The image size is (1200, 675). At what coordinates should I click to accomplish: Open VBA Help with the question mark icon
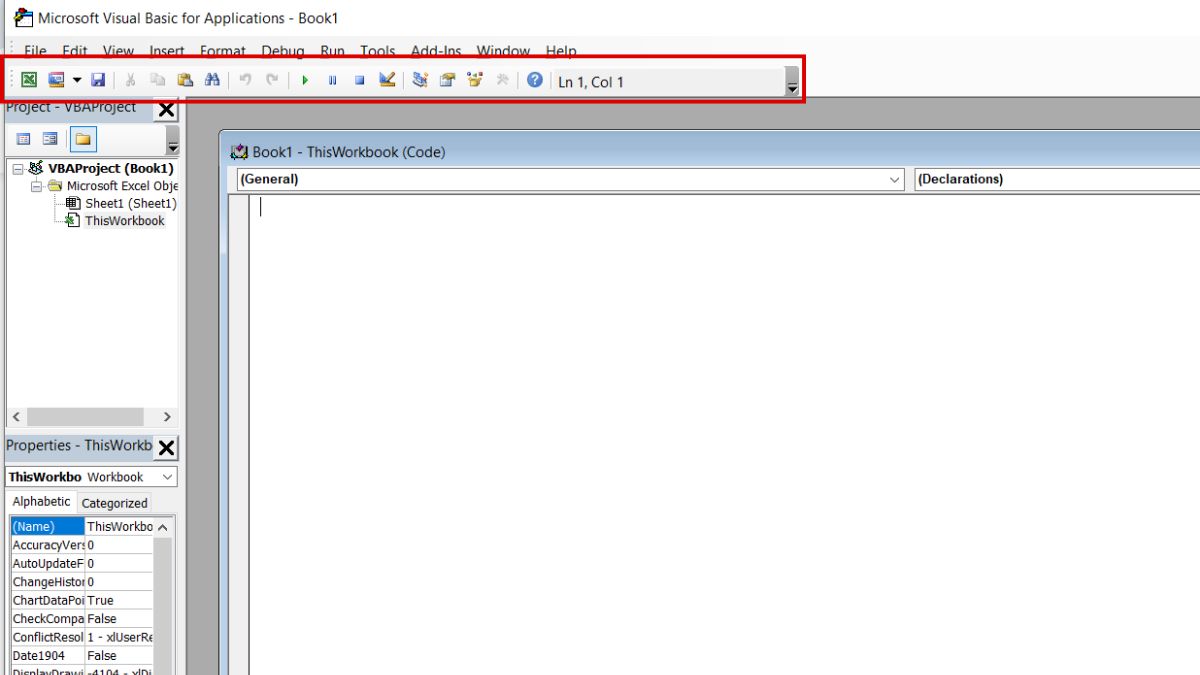point(535,81)
